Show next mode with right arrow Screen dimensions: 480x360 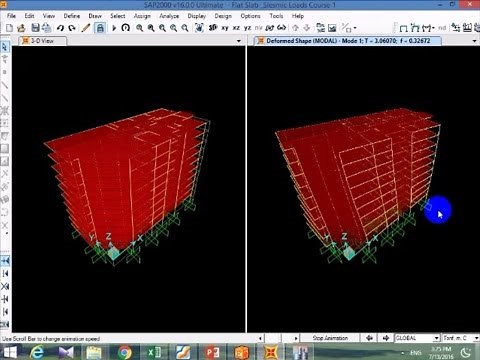tap(386, 338)
